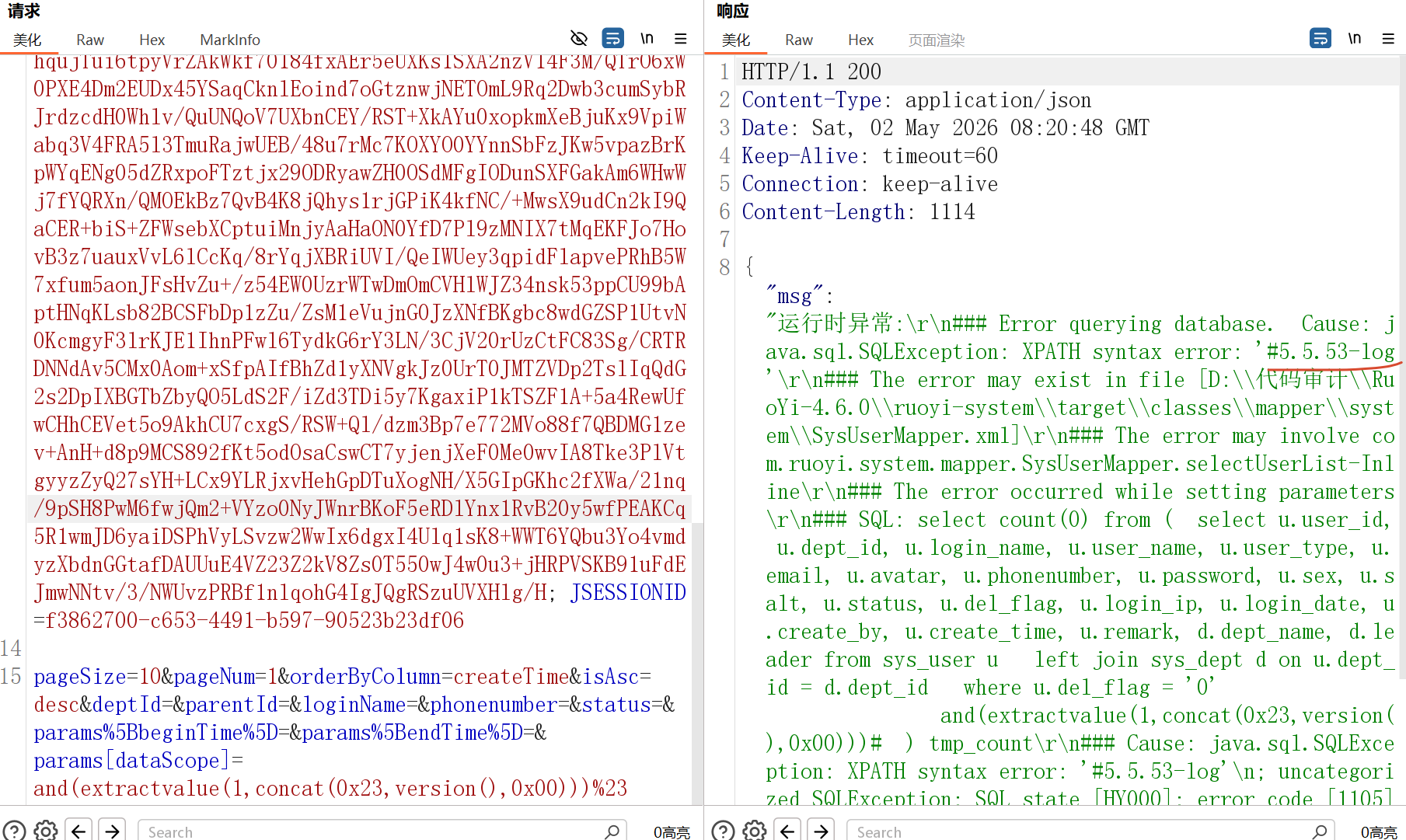Click the params[dataScope] parameter in the request
This screenshot has height=840, width=1406.
pos(132,761)
